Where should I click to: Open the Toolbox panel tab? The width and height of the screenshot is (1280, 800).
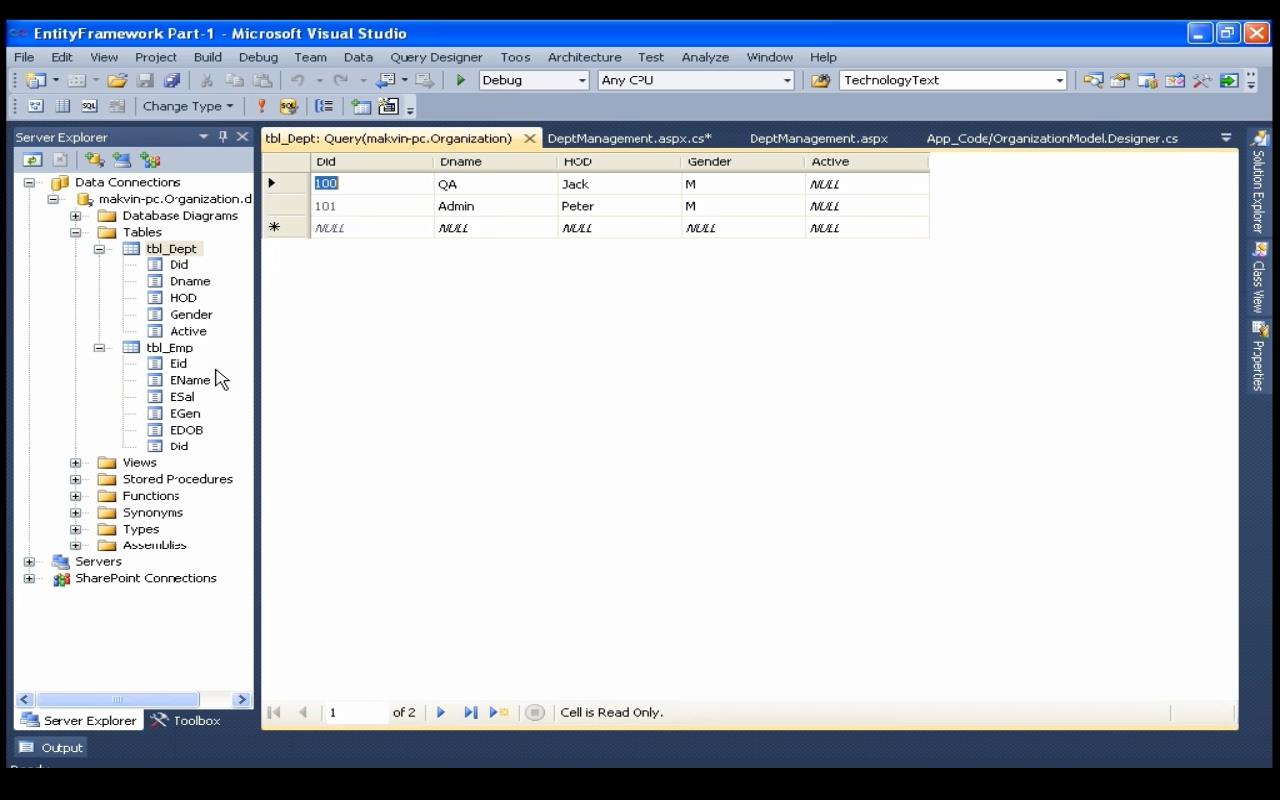186,720
